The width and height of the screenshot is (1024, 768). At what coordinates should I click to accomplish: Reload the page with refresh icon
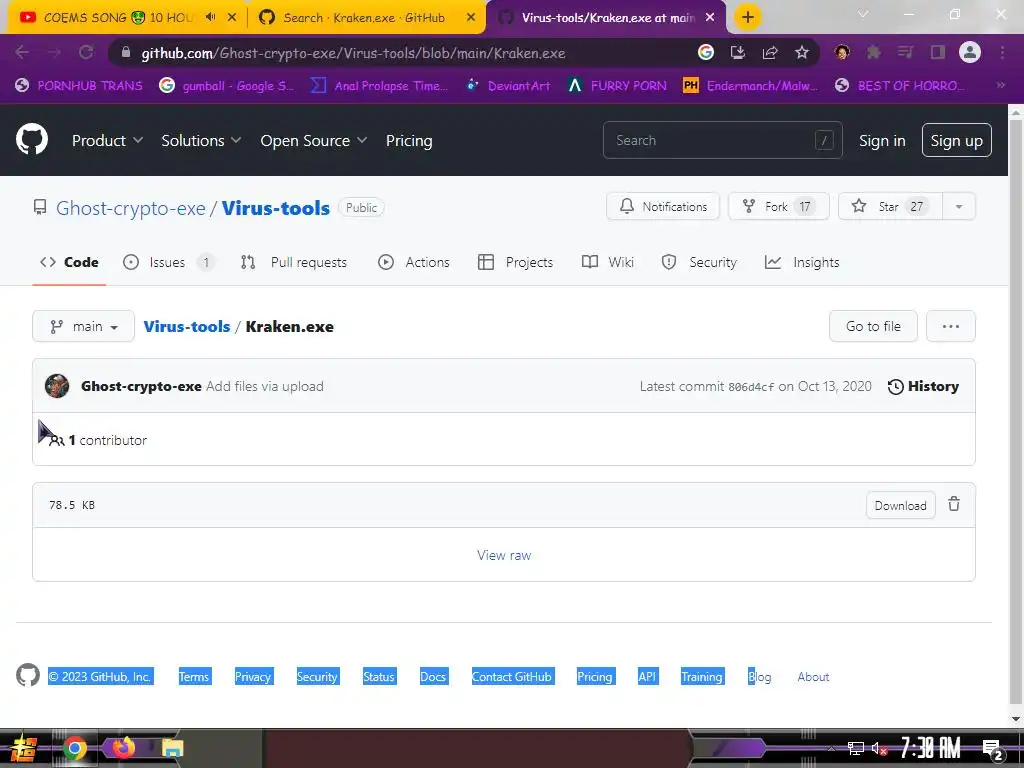[x=86, y=52]
